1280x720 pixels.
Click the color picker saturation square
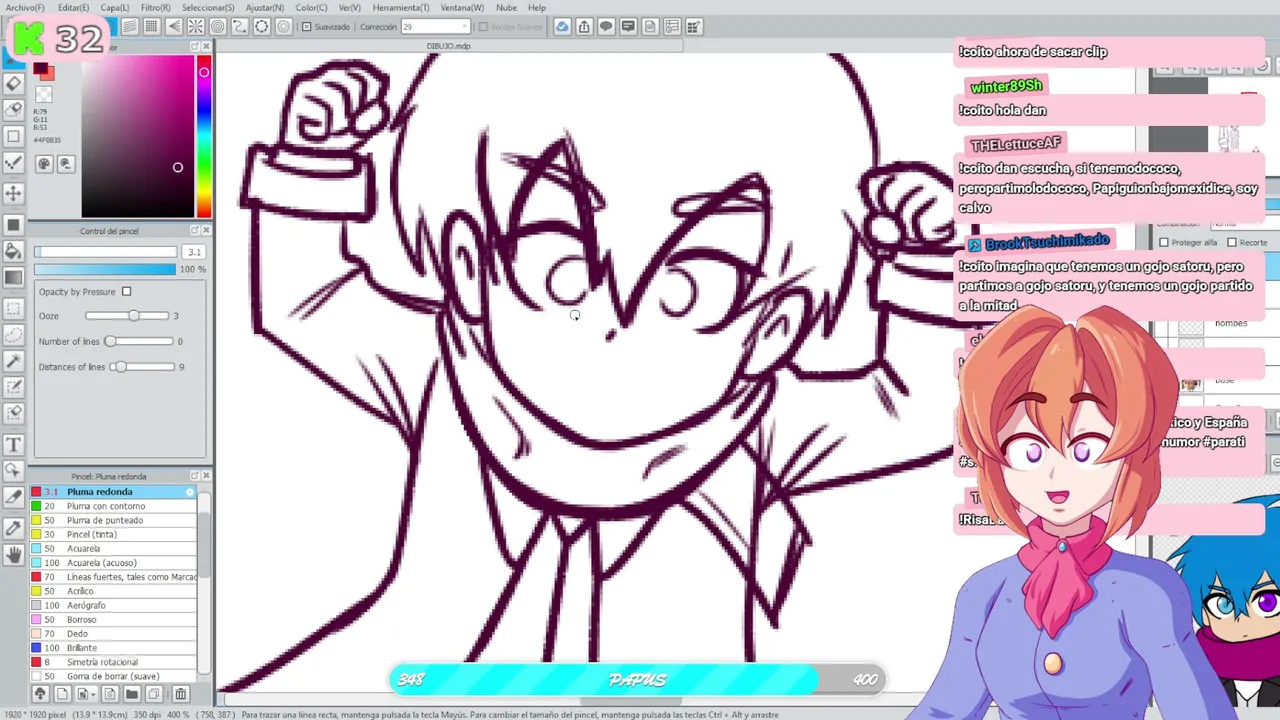point(138,137)
